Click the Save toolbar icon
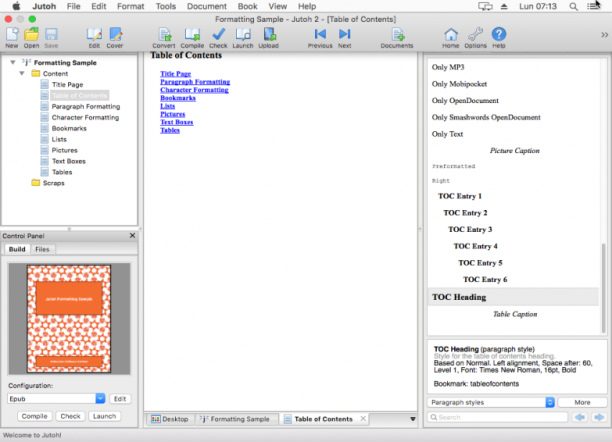Image resolution: width=612 pixels, height=442 pixels. (x=51, y=38)
